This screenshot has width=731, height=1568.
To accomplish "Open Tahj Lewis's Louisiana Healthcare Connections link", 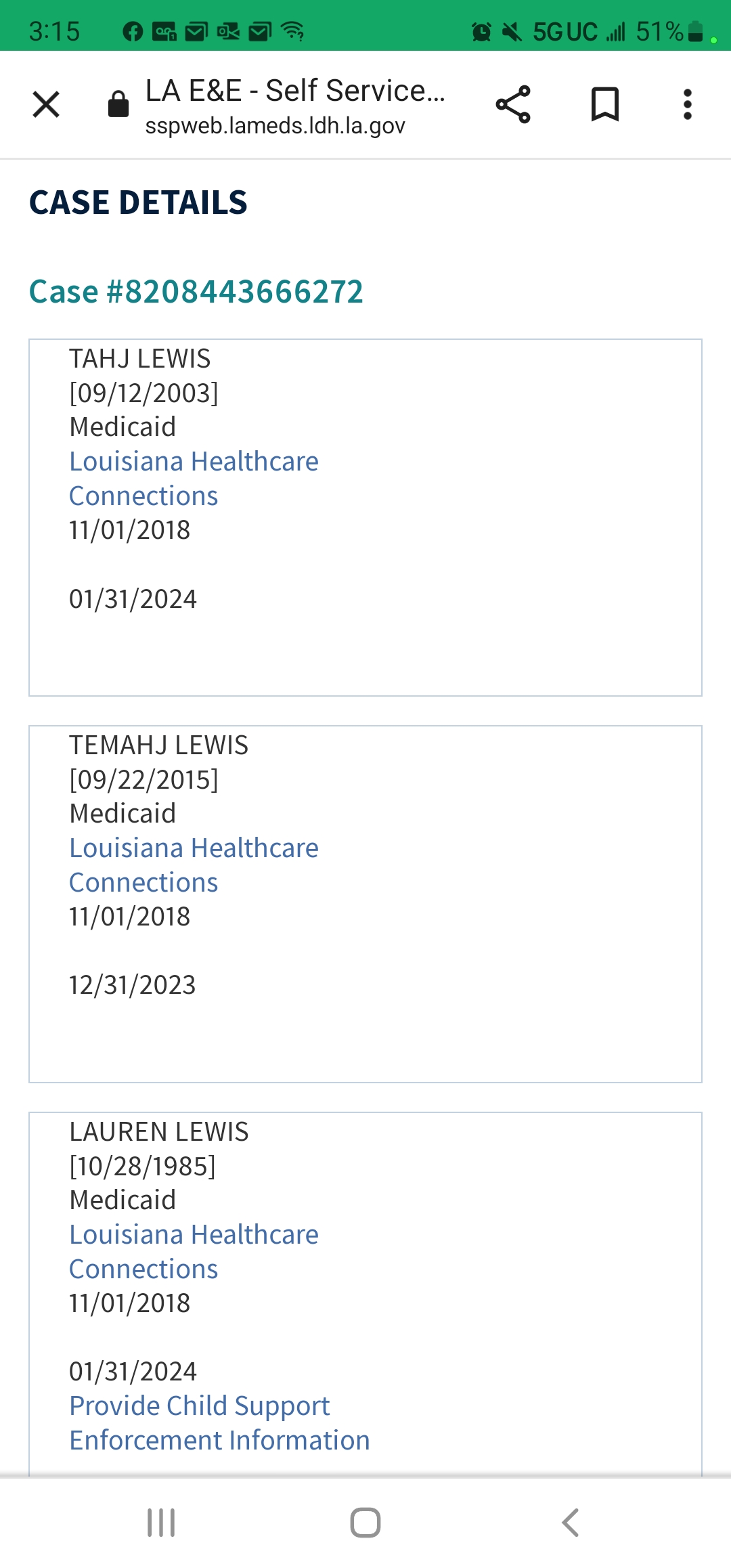I will pyautogui.click(x=194, y=479).
